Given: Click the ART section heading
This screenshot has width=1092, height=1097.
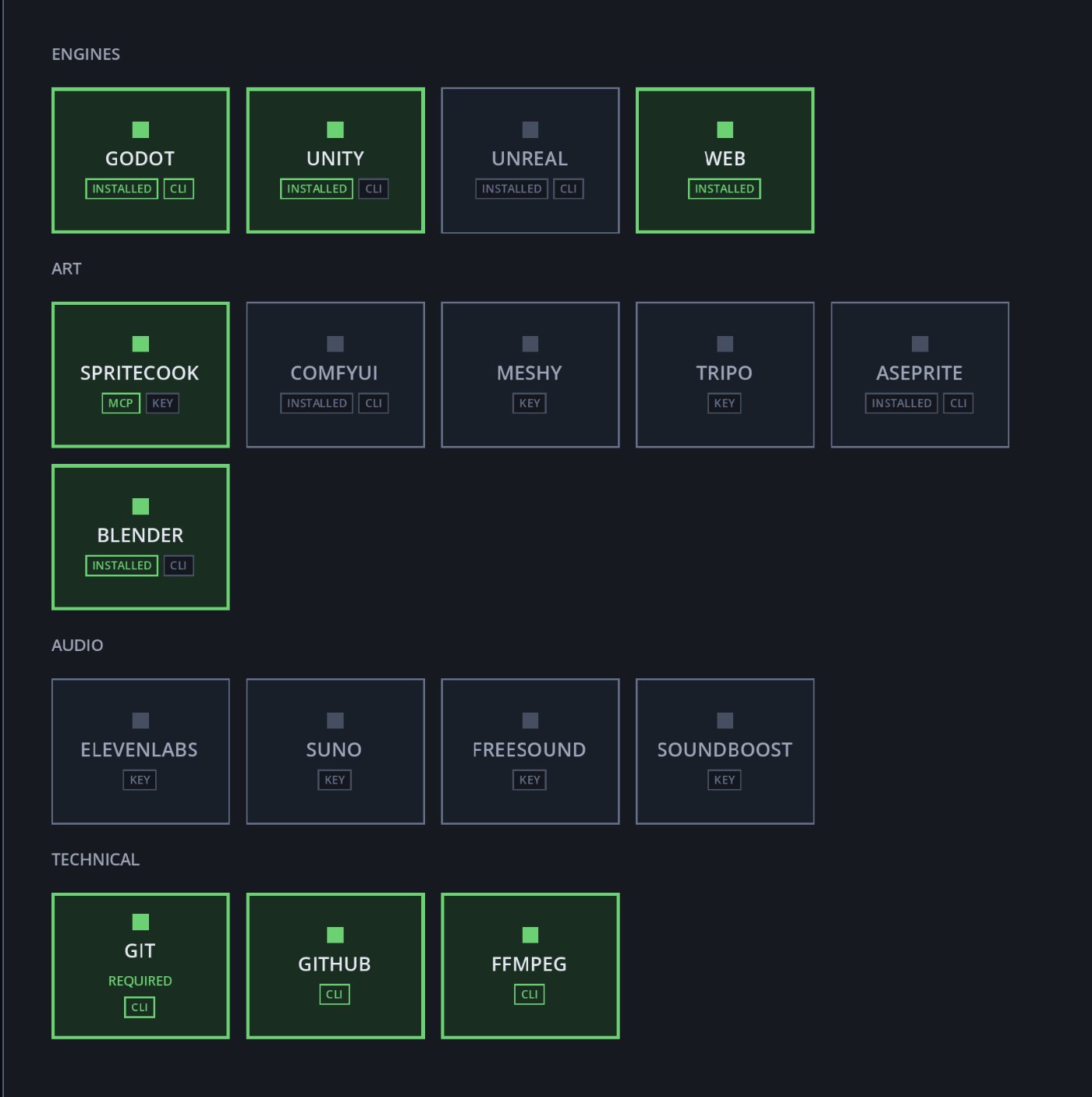Looking at the screenshot, I should pos(66,268).
